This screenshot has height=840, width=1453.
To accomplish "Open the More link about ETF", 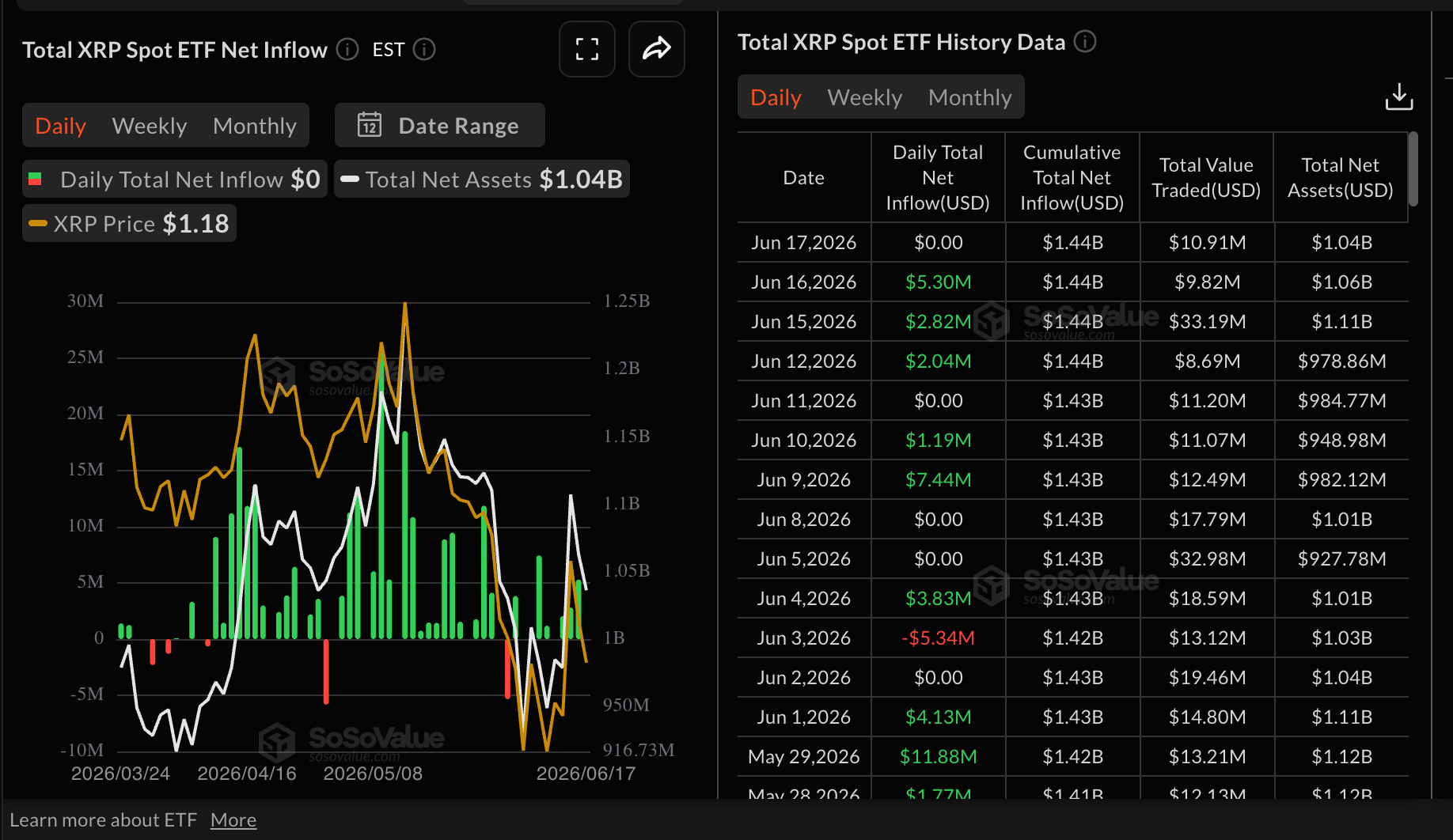I will (233, 820).
